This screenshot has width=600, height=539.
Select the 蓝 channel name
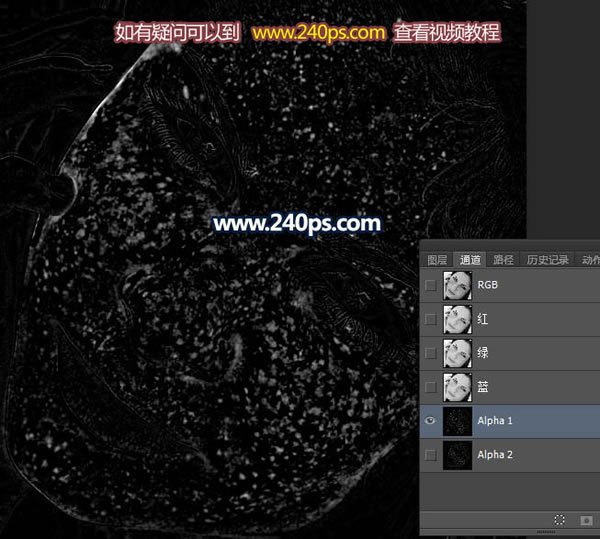tap(483, 387)
